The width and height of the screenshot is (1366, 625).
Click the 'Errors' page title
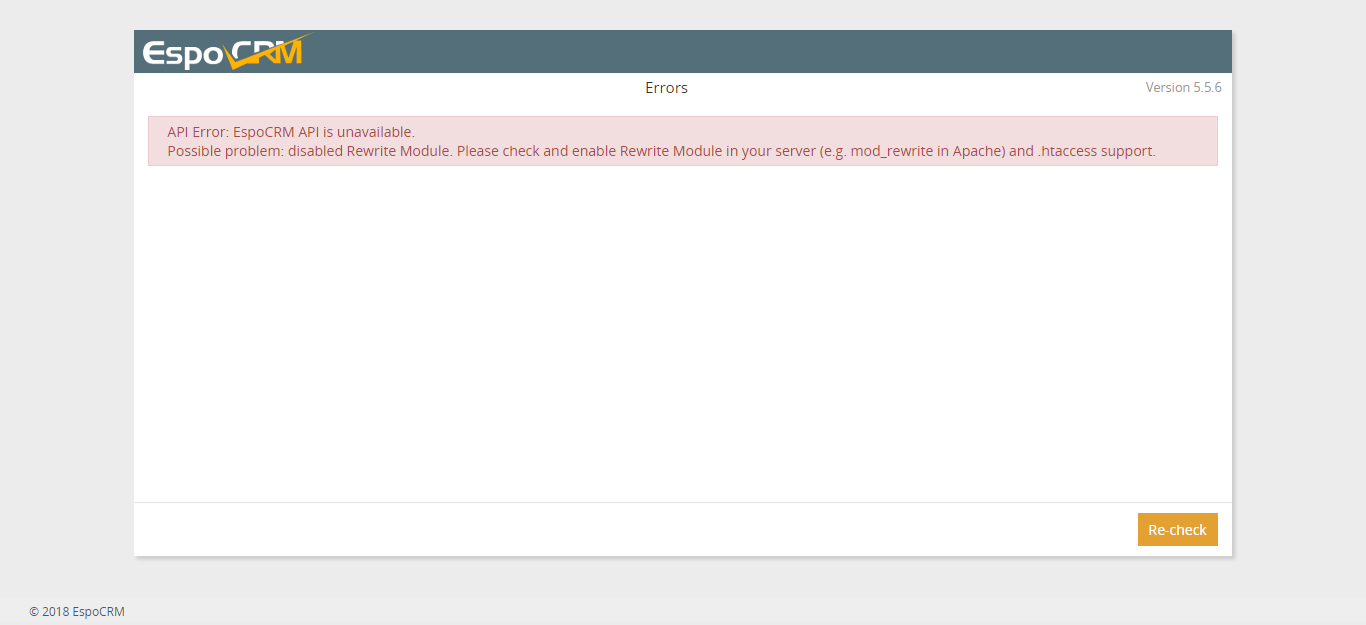click(x=666, y=88)
